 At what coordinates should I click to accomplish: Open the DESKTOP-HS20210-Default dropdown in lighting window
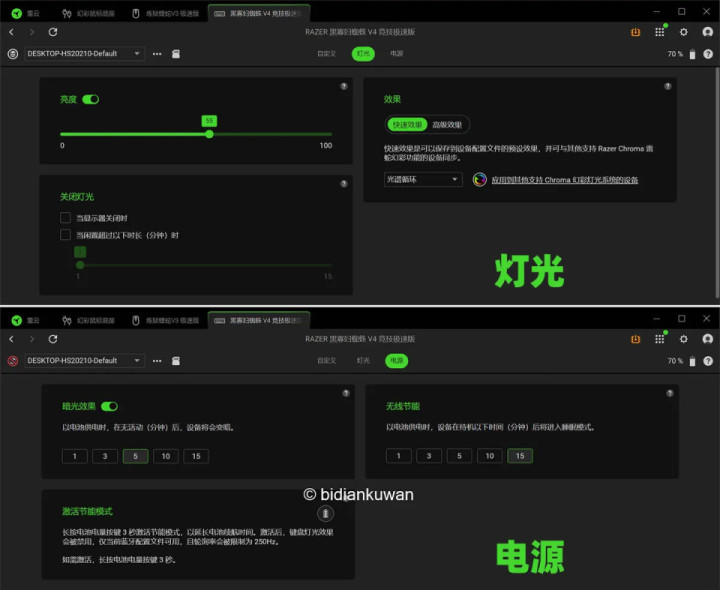pos(84,54)
